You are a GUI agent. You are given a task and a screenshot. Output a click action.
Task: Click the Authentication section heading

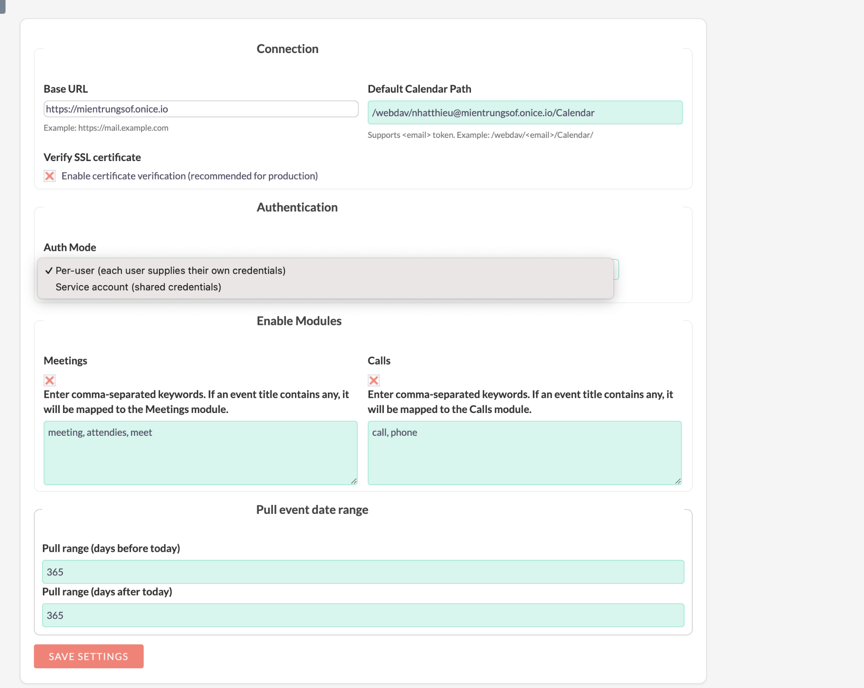tap(297, 207)
